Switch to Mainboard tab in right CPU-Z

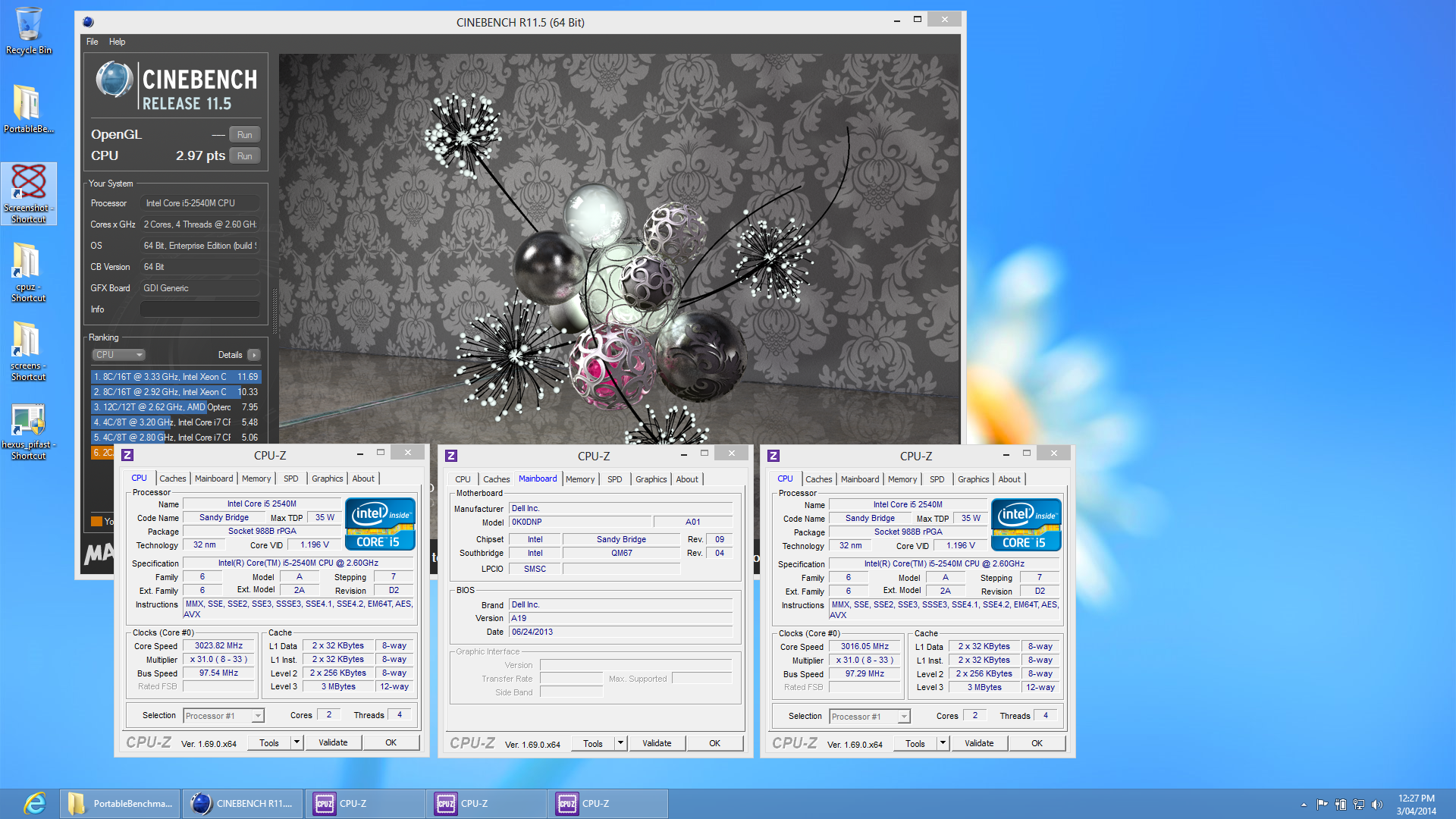click(860, 479)
